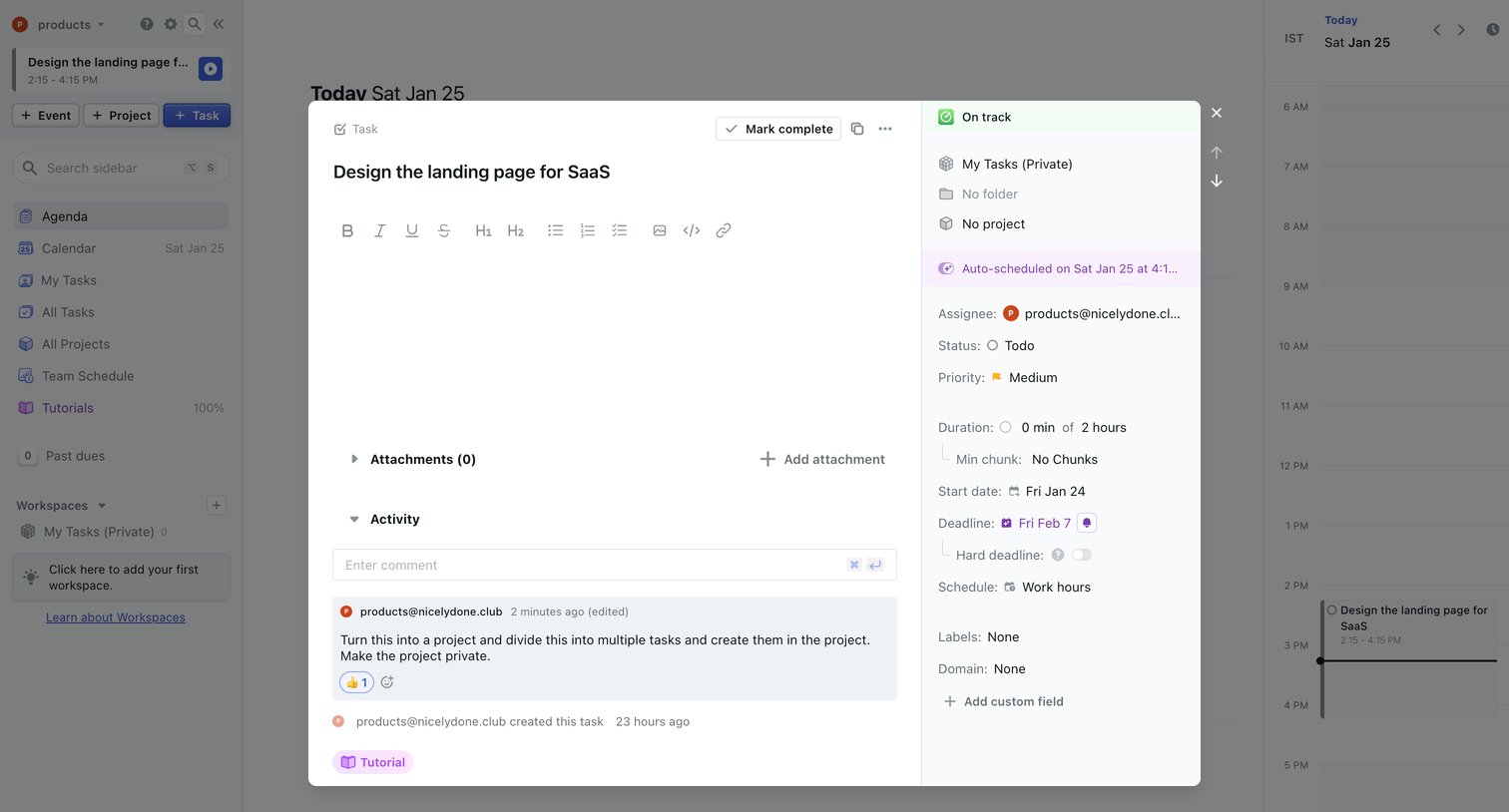The image size is (1509, 812).
Task: Focus the Enter comment field
Action: (614, 565)
